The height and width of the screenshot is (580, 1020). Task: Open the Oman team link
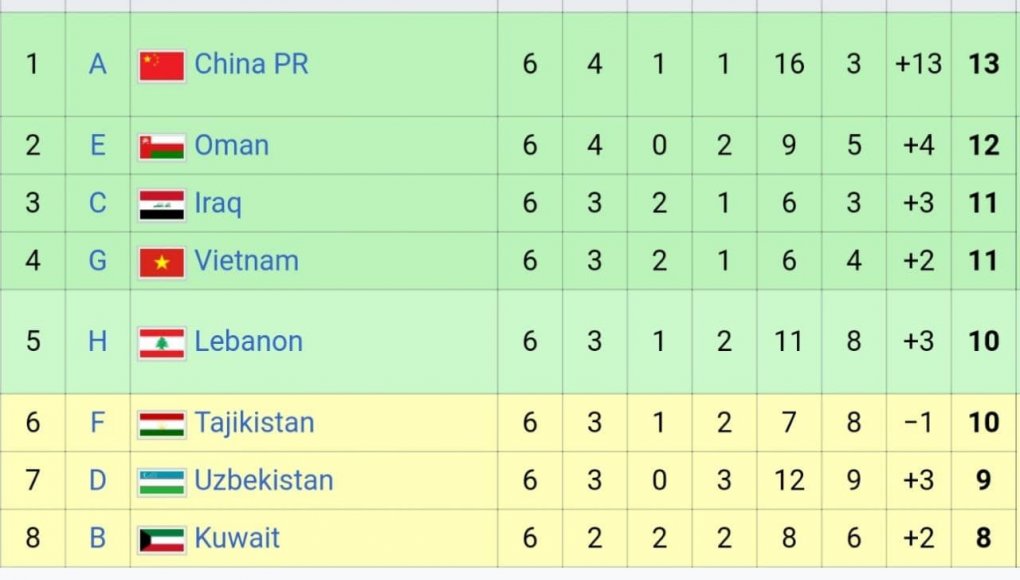(232, 145)
